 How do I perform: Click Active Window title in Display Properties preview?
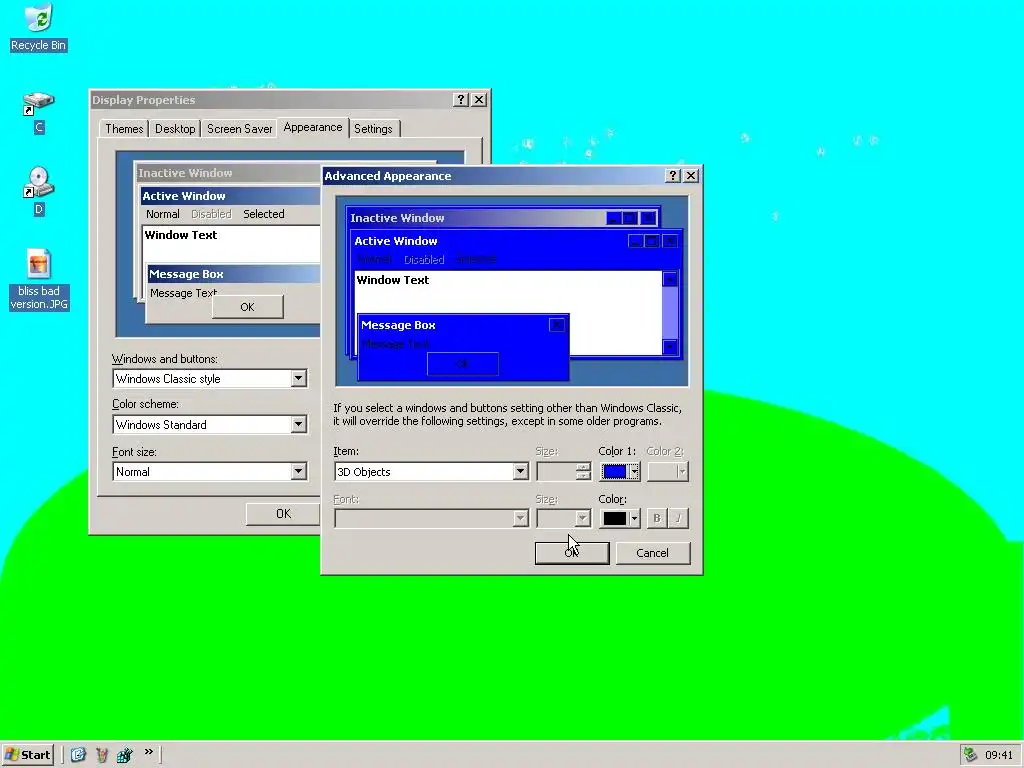tap(184, 196)
